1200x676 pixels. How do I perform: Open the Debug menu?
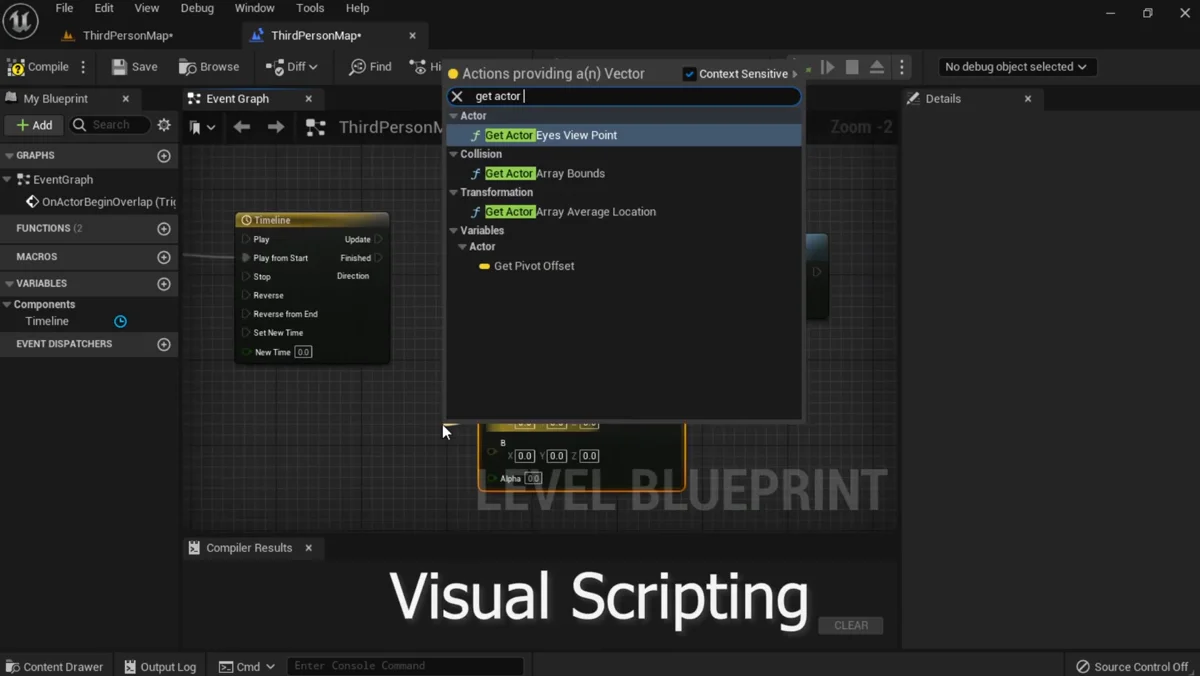[x=197, y=8]
